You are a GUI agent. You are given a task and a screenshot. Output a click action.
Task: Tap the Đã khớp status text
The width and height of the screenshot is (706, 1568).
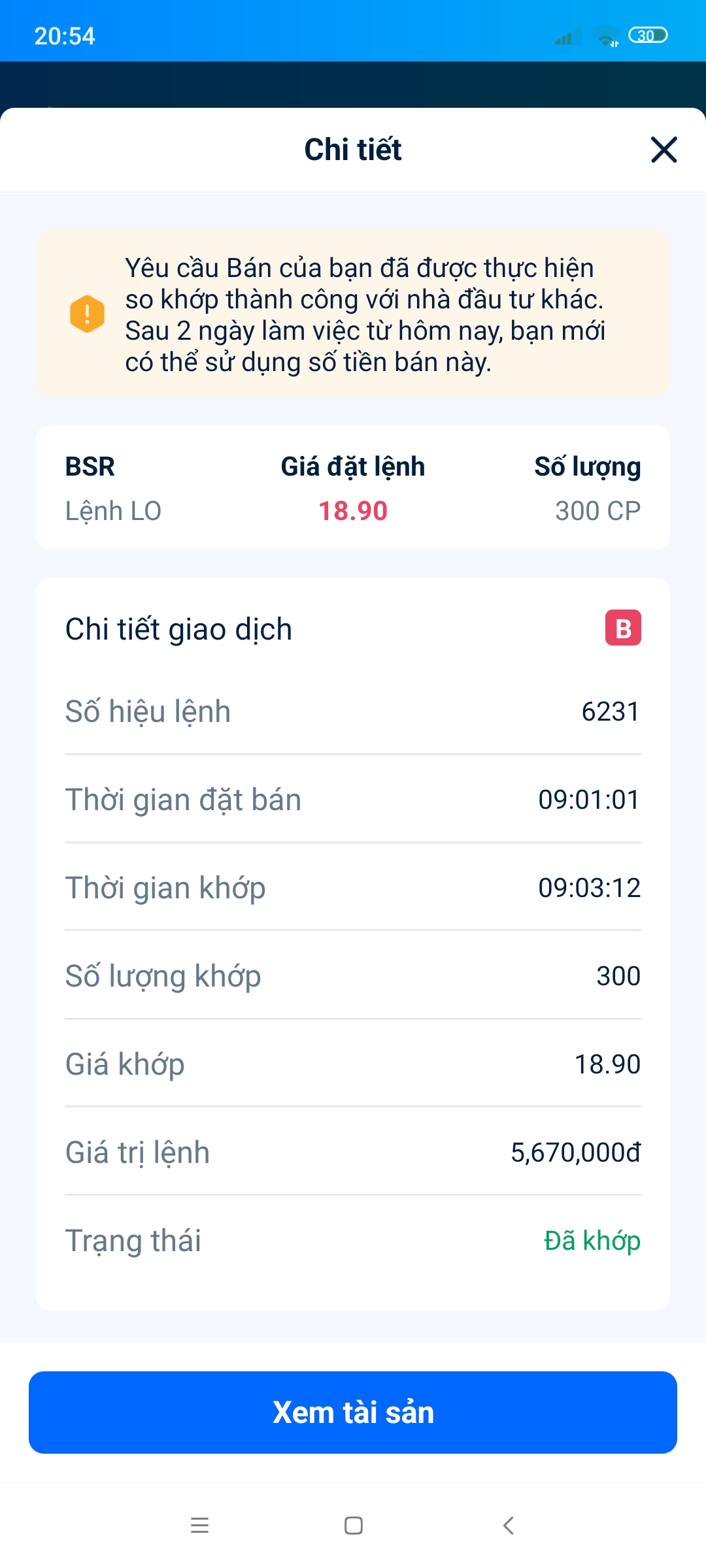click(592, 1241)
